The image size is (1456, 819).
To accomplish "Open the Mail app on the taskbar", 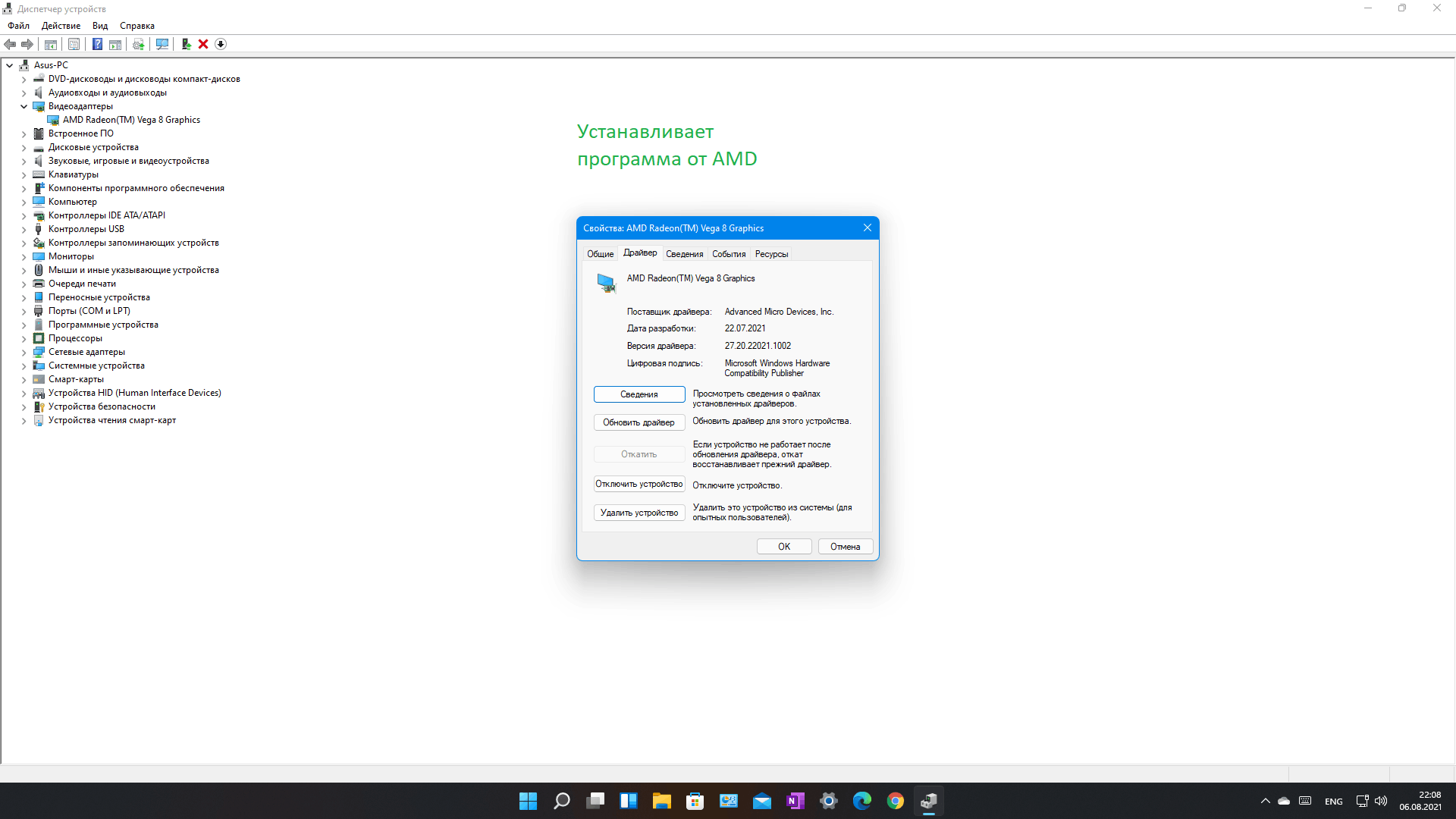I will click(762, 801).
